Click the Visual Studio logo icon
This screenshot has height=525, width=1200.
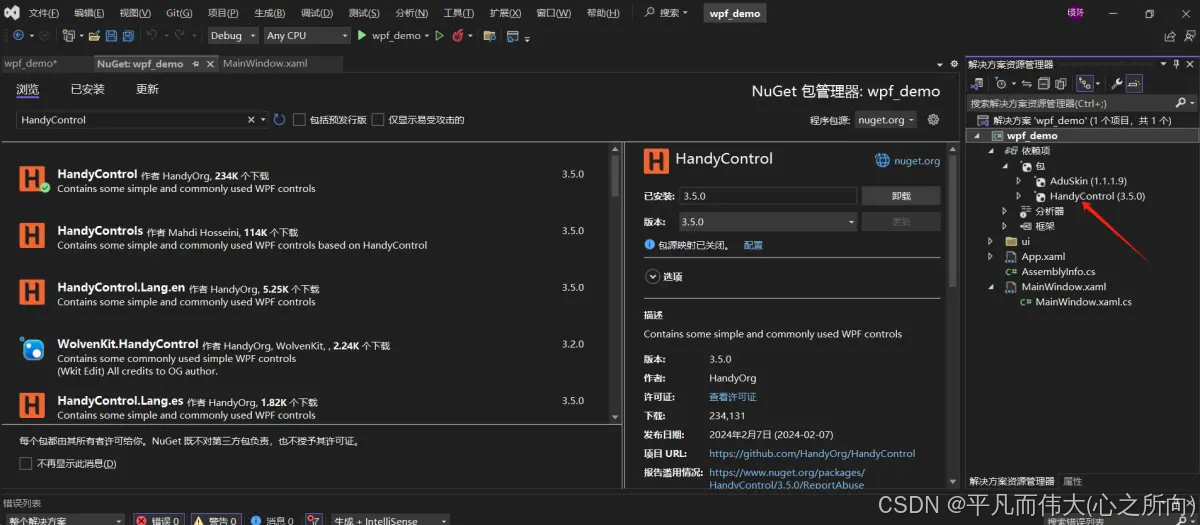pyautogui.click(x=11, y=13)
